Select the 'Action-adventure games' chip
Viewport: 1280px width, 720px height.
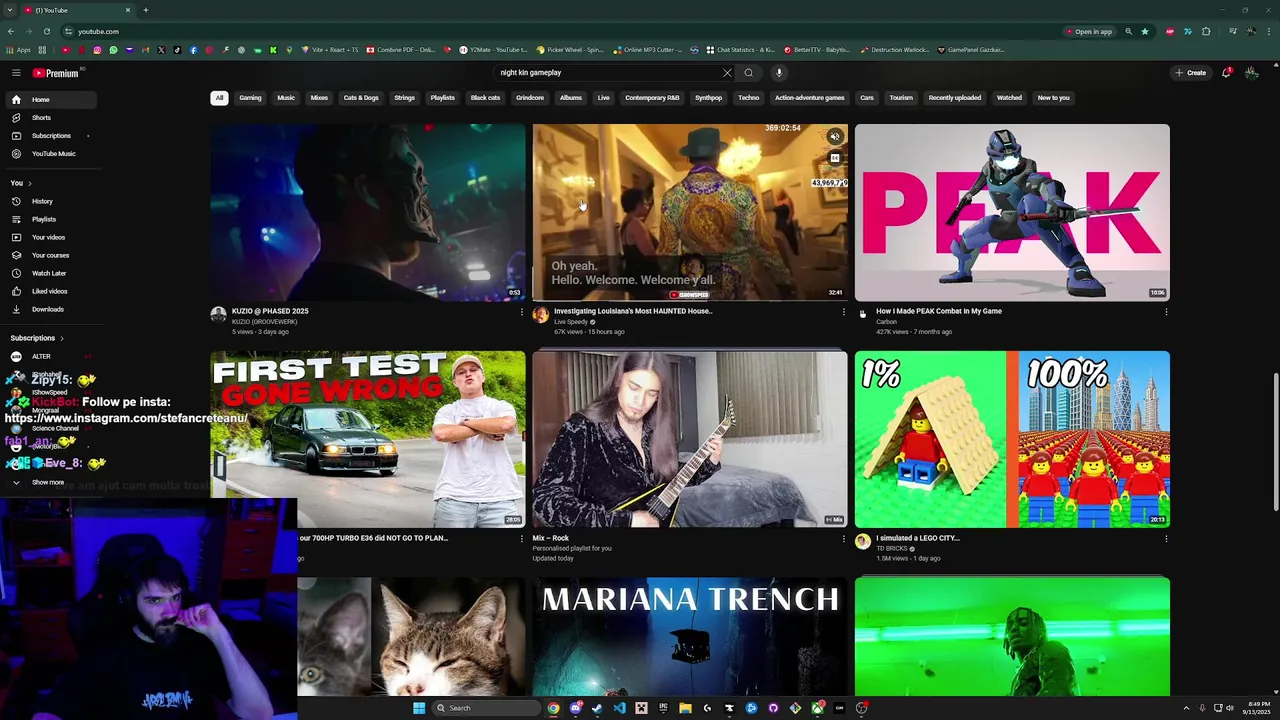coord(810,98)
